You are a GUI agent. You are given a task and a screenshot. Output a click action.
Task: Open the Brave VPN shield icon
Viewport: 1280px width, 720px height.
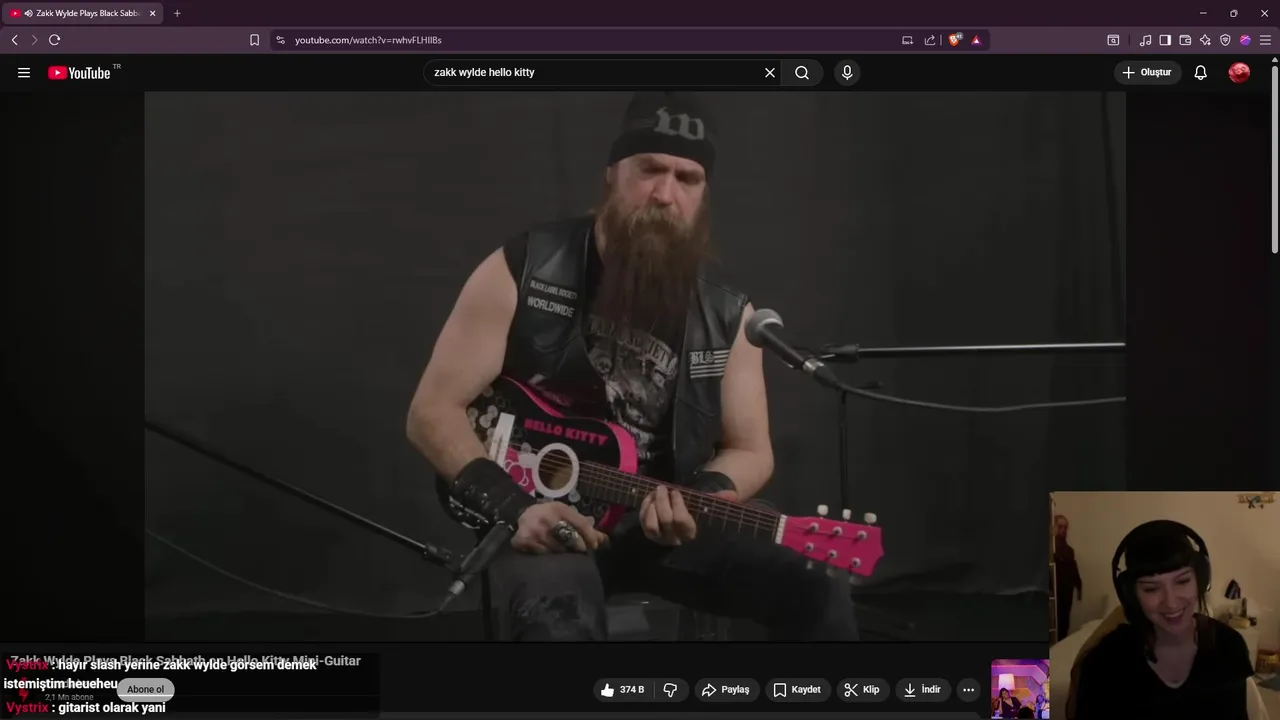click(x=1225, y=40)
